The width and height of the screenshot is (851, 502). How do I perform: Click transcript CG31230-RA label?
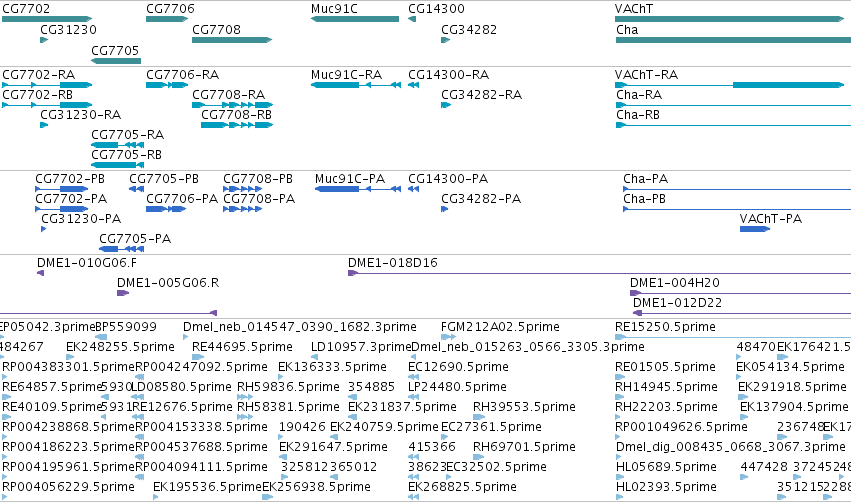click(x=80, y=115)
